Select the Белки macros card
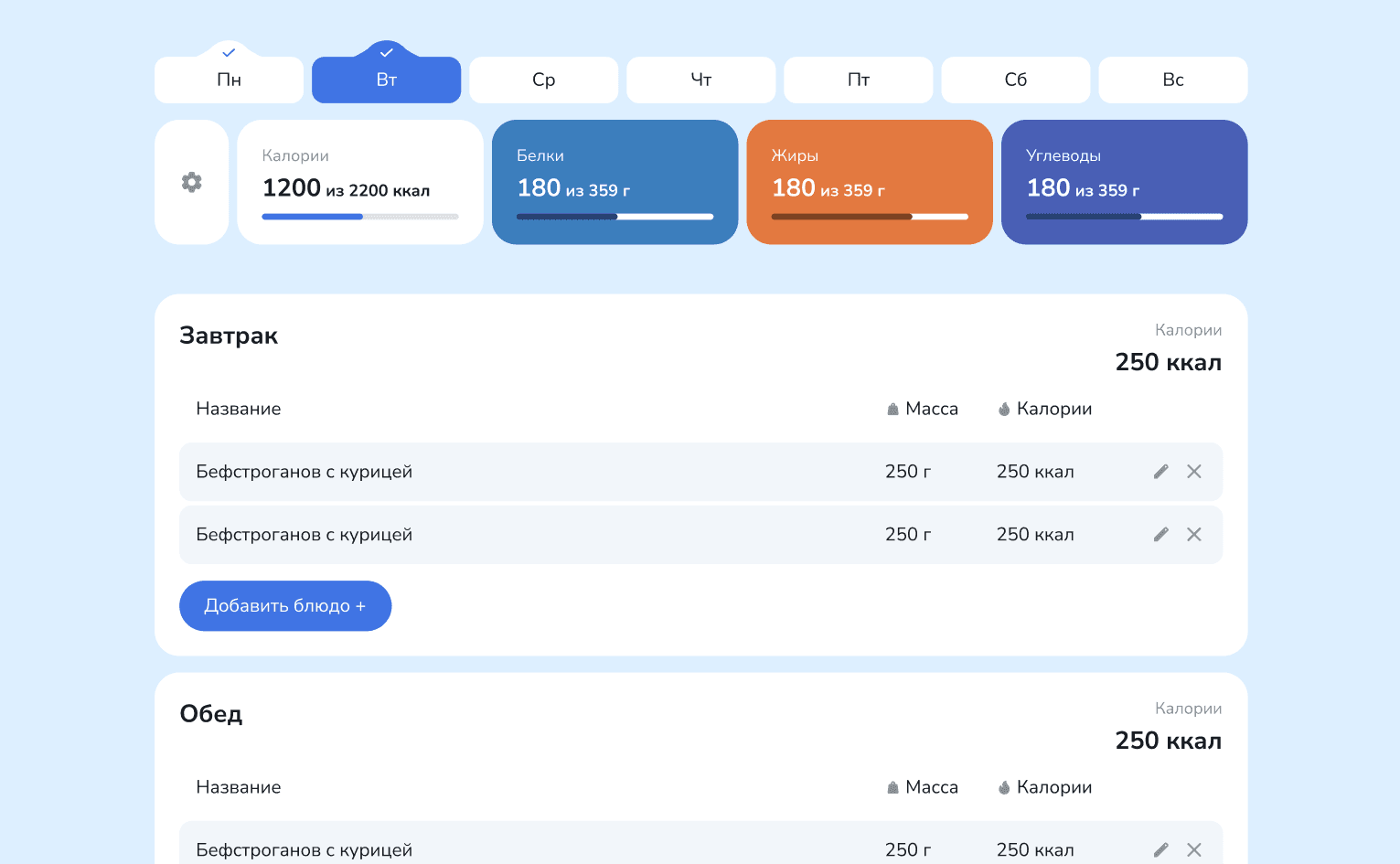 tap(615, 182)
